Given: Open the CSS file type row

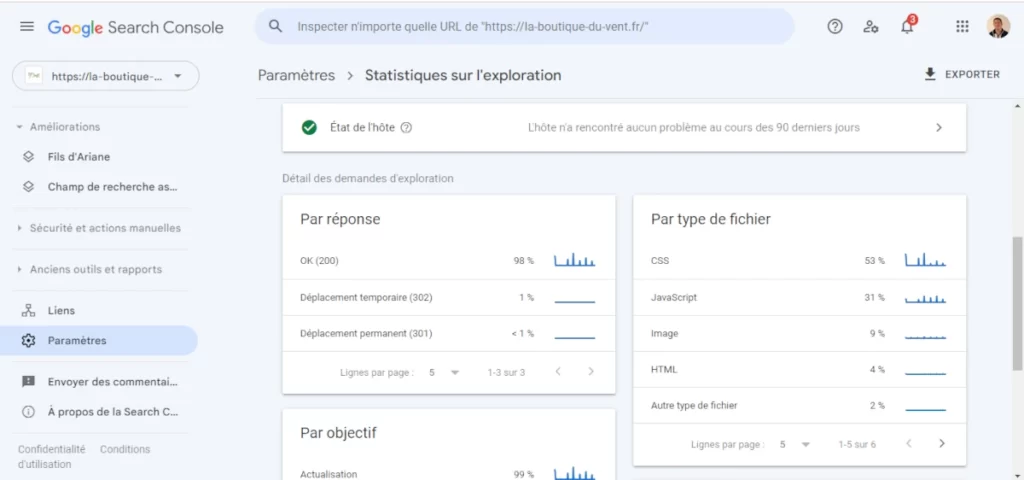Looking at the screenshot, I should [799, 261].
